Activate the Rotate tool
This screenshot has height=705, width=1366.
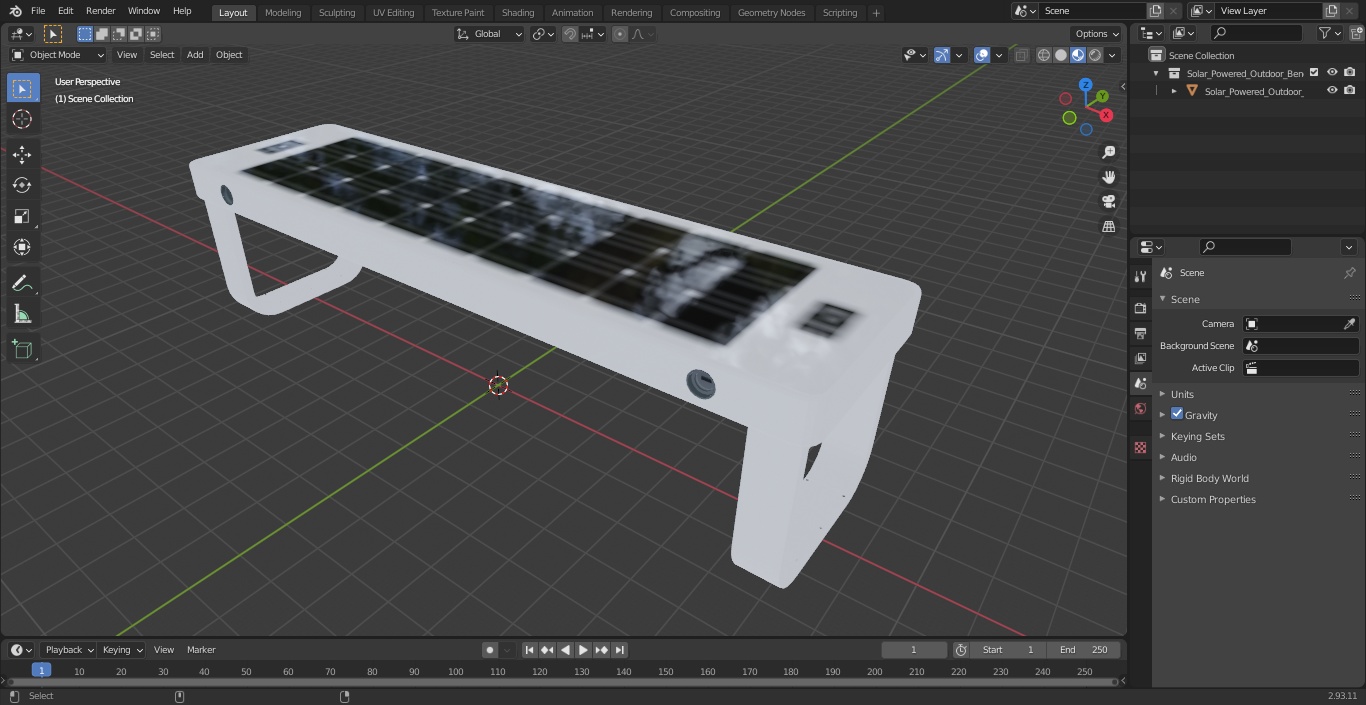pos(22,185)
